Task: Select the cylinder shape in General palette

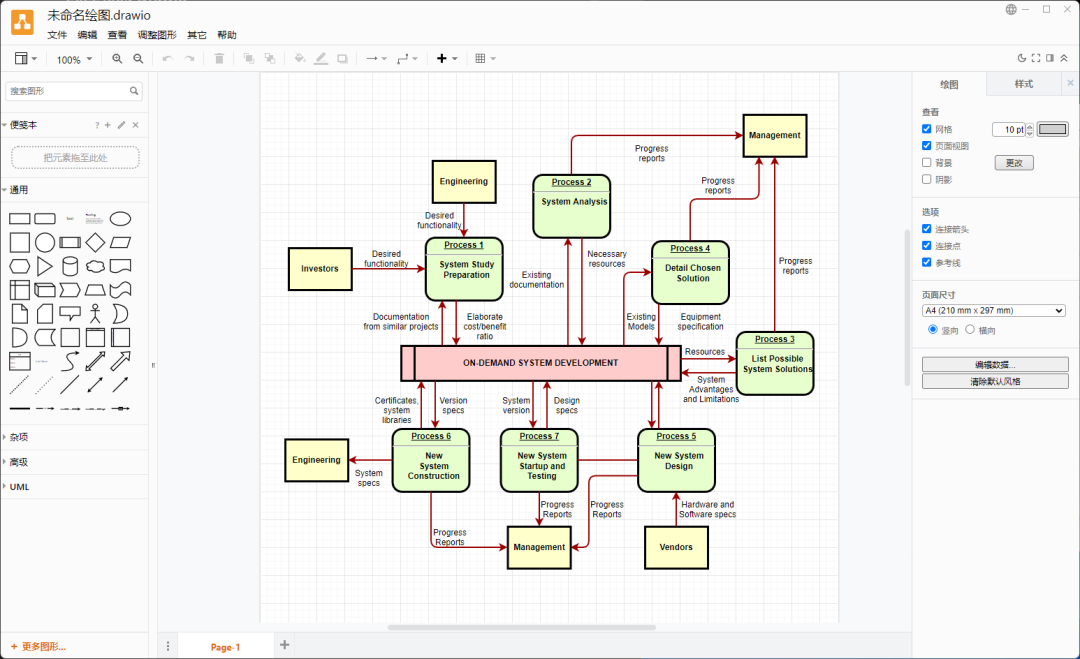Action: tap(70, 266)
